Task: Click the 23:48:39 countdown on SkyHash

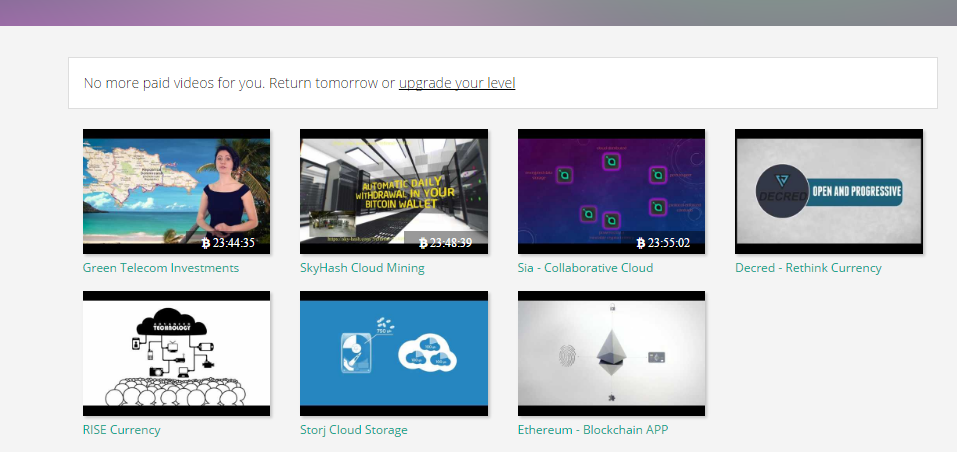Action: point(451,243)
